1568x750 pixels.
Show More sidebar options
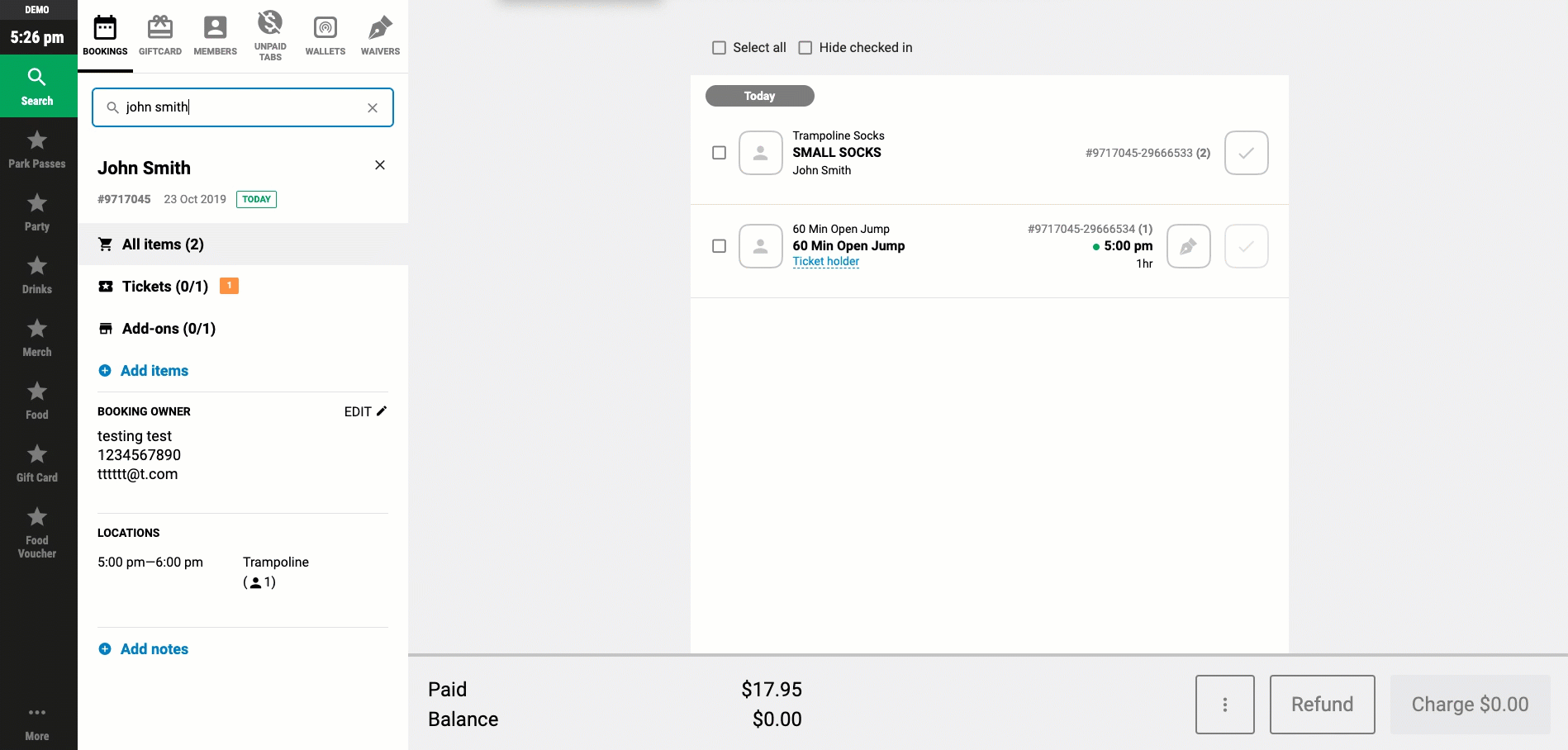coord(37,724)
